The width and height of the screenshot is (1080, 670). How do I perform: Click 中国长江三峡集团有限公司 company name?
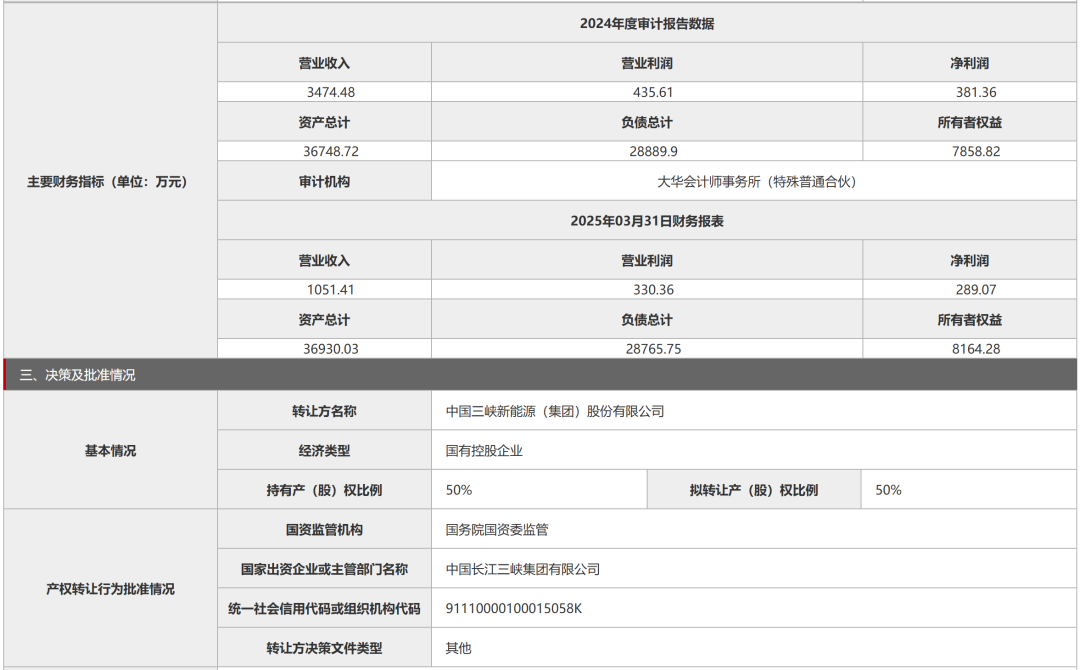[523, 569]
